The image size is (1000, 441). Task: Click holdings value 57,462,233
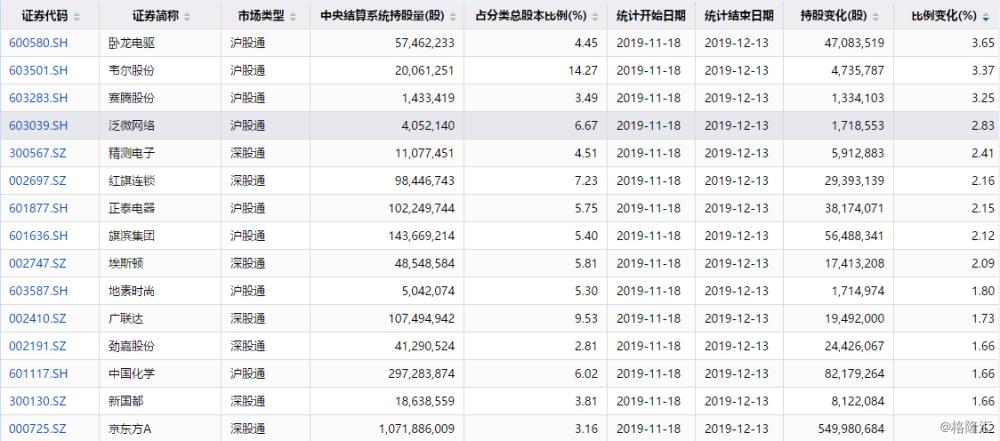coord(425,43)
